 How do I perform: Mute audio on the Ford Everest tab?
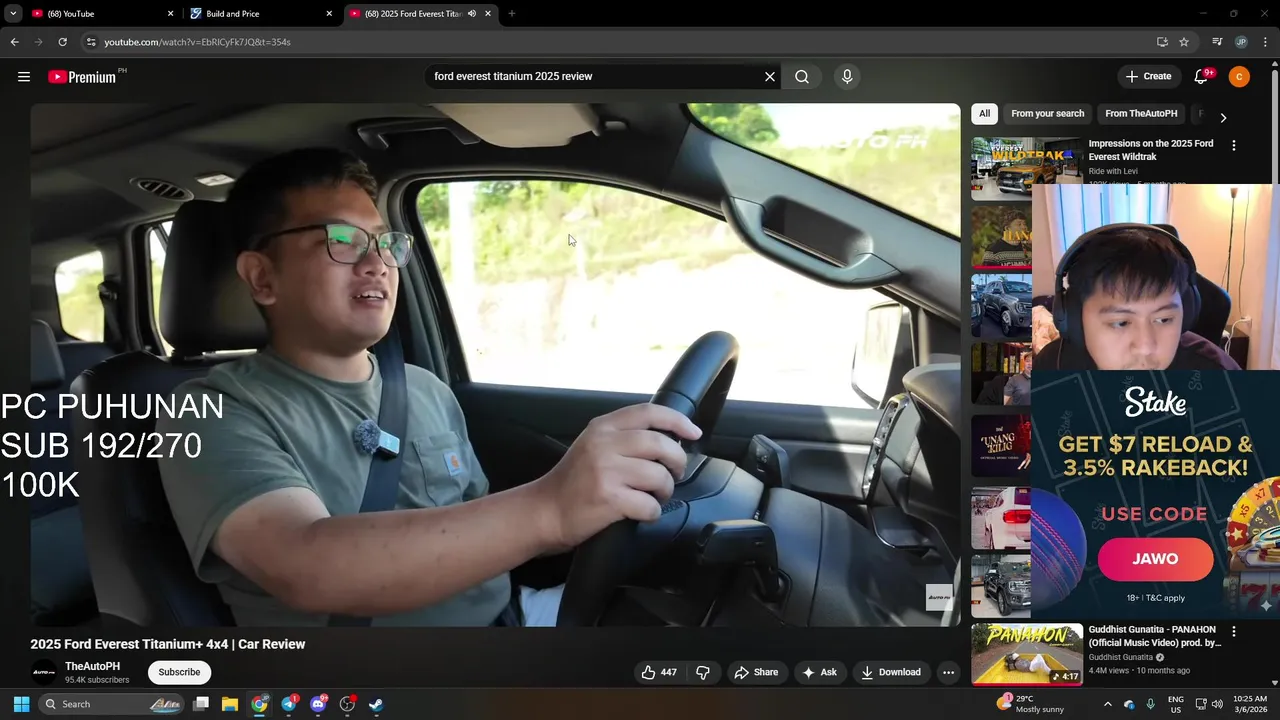472,14
